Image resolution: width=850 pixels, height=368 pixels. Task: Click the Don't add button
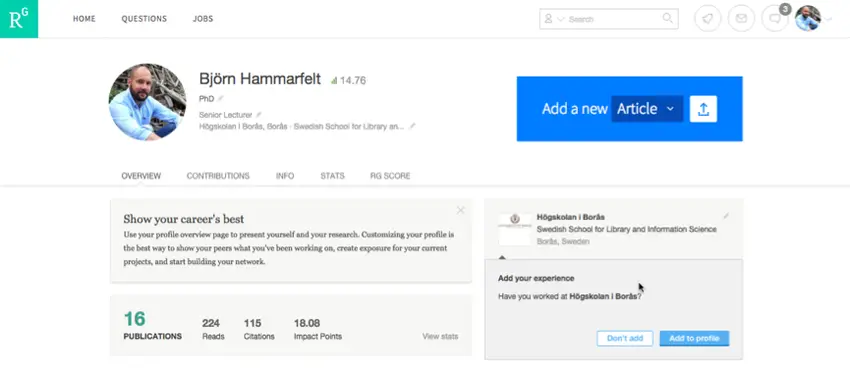tap(624, 338)
